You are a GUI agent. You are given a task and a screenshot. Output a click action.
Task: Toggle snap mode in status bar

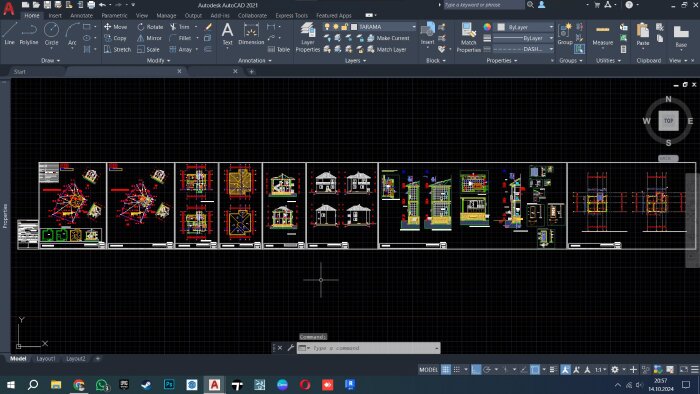pyautogui.click(x=457, y=369)
